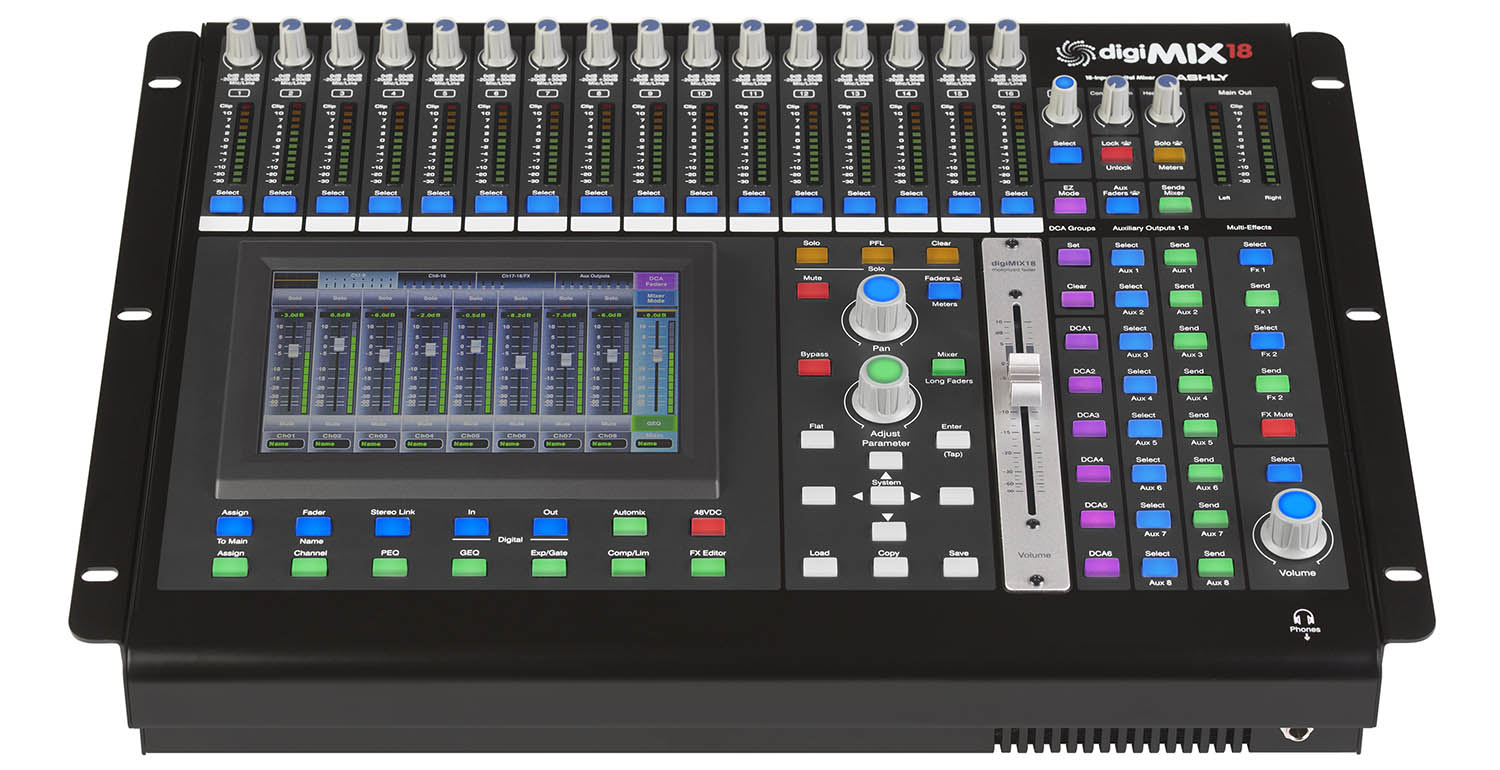Screen dimensions: 1500x770
Task: Hit the purple DCA Groups Clear button
Action: (x=1078, y=298)
